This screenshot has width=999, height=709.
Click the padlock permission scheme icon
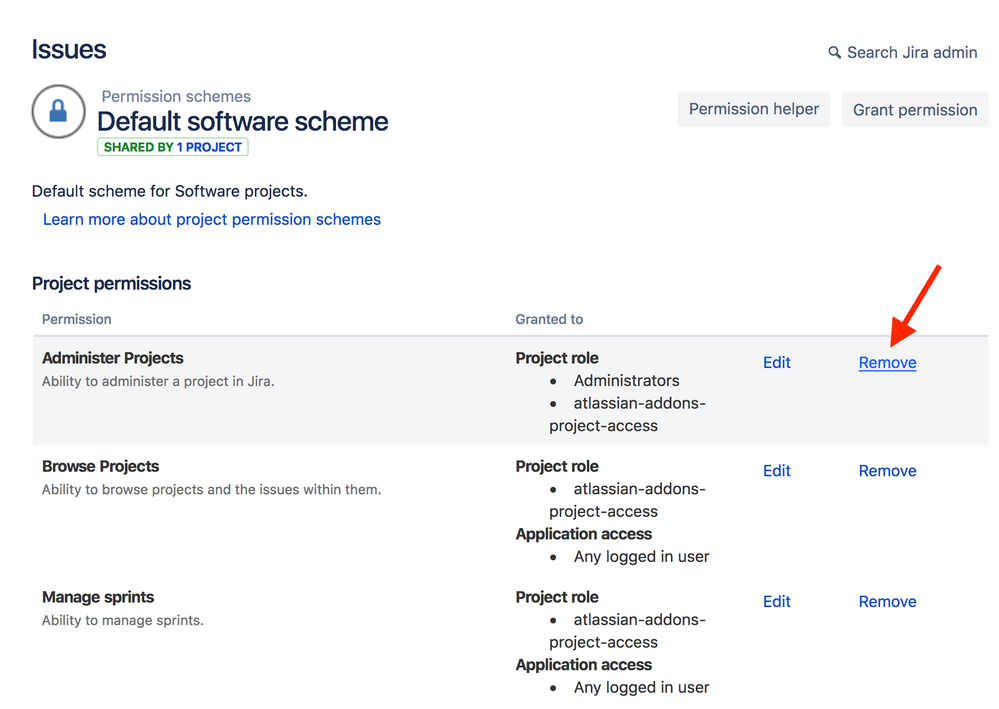pyautogui.click(x=58, y=111)
